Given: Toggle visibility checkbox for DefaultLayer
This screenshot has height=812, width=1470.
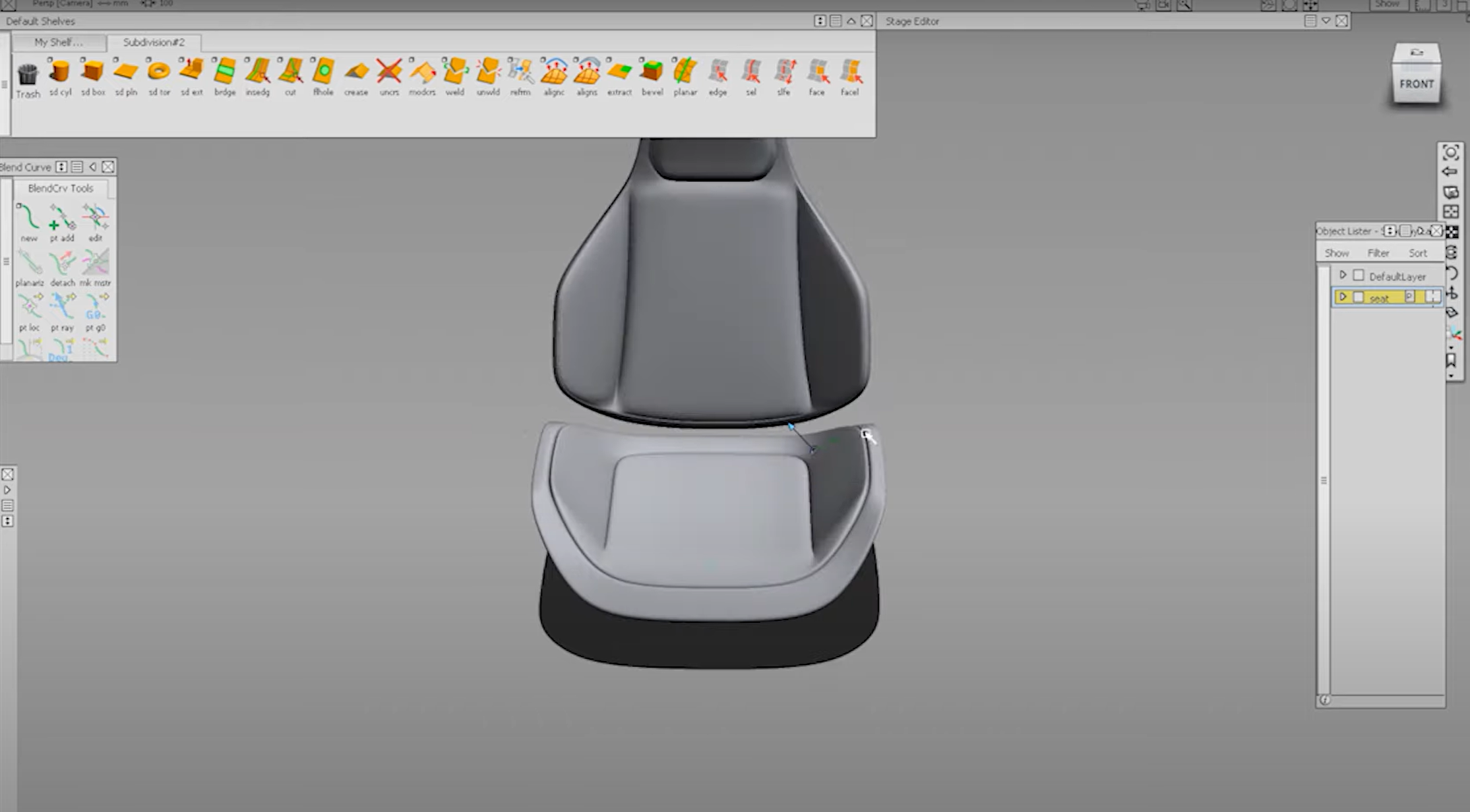Looking at the screenshot, I should [1359, 275].
